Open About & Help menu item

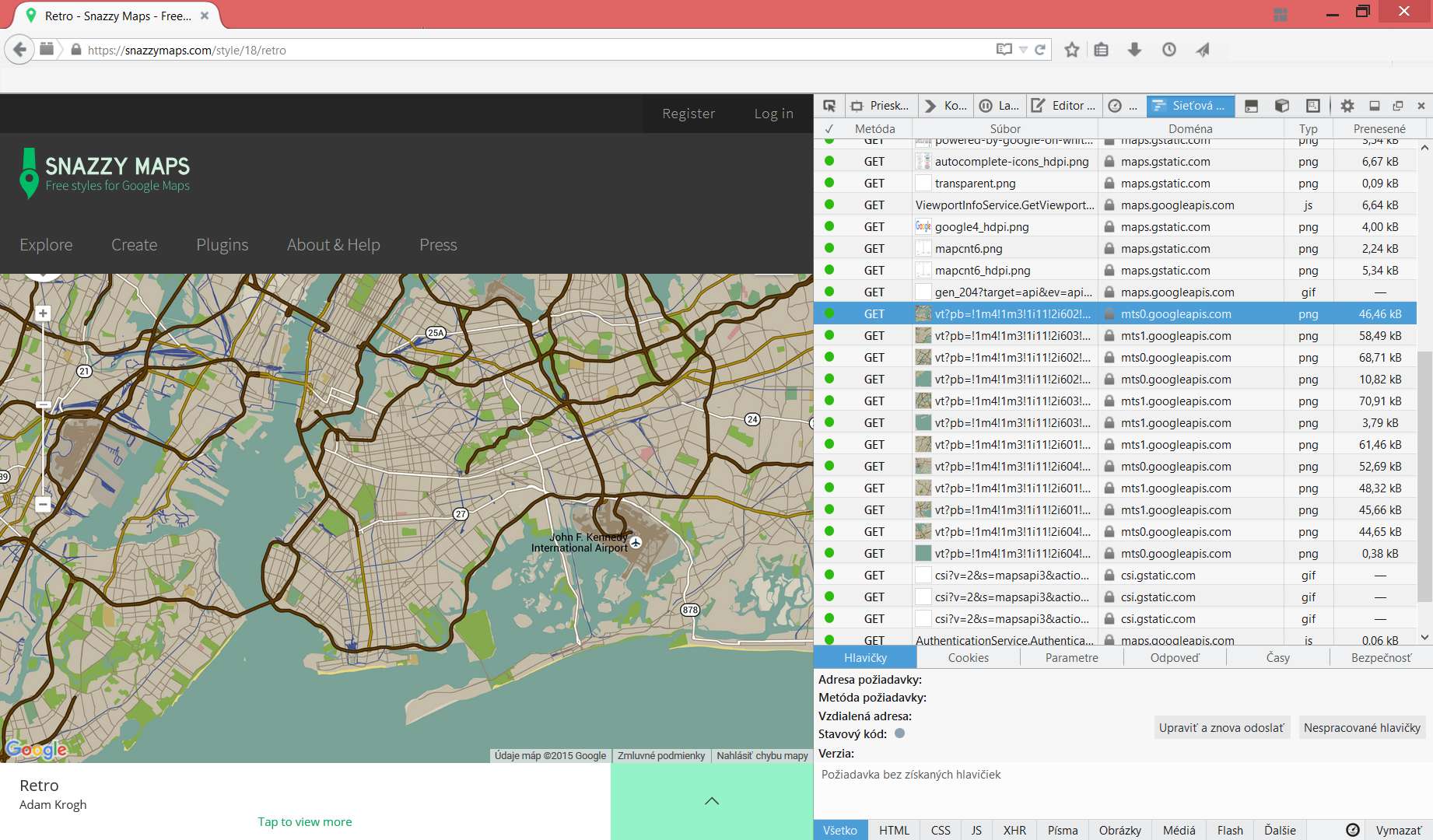point(334,245)
